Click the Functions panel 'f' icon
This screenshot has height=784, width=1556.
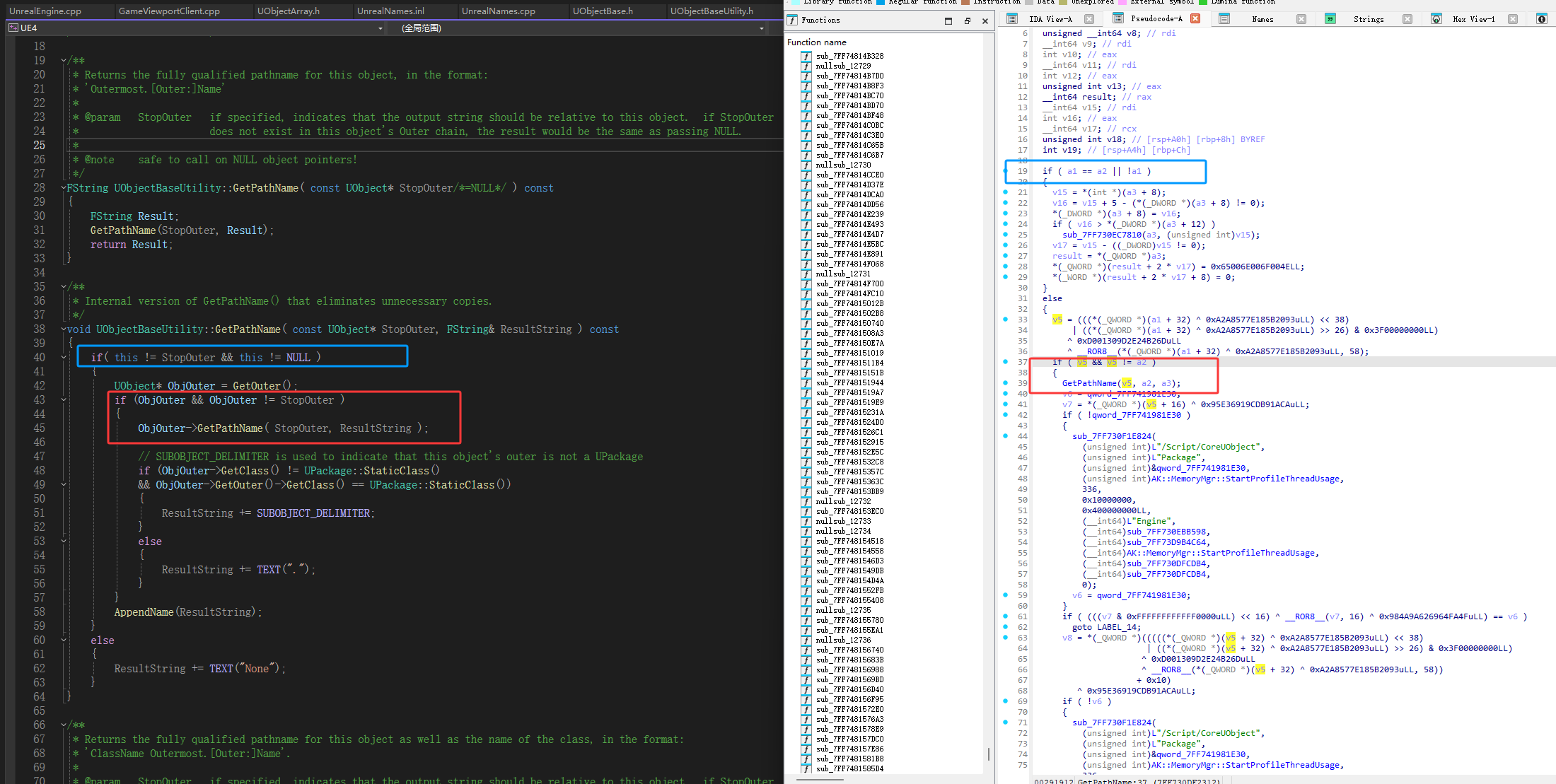click(x=793, y=21)
